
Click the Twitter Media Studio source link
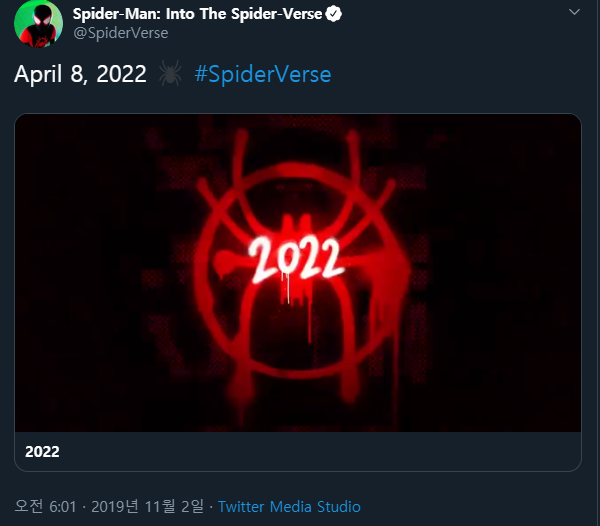point(289,506)
